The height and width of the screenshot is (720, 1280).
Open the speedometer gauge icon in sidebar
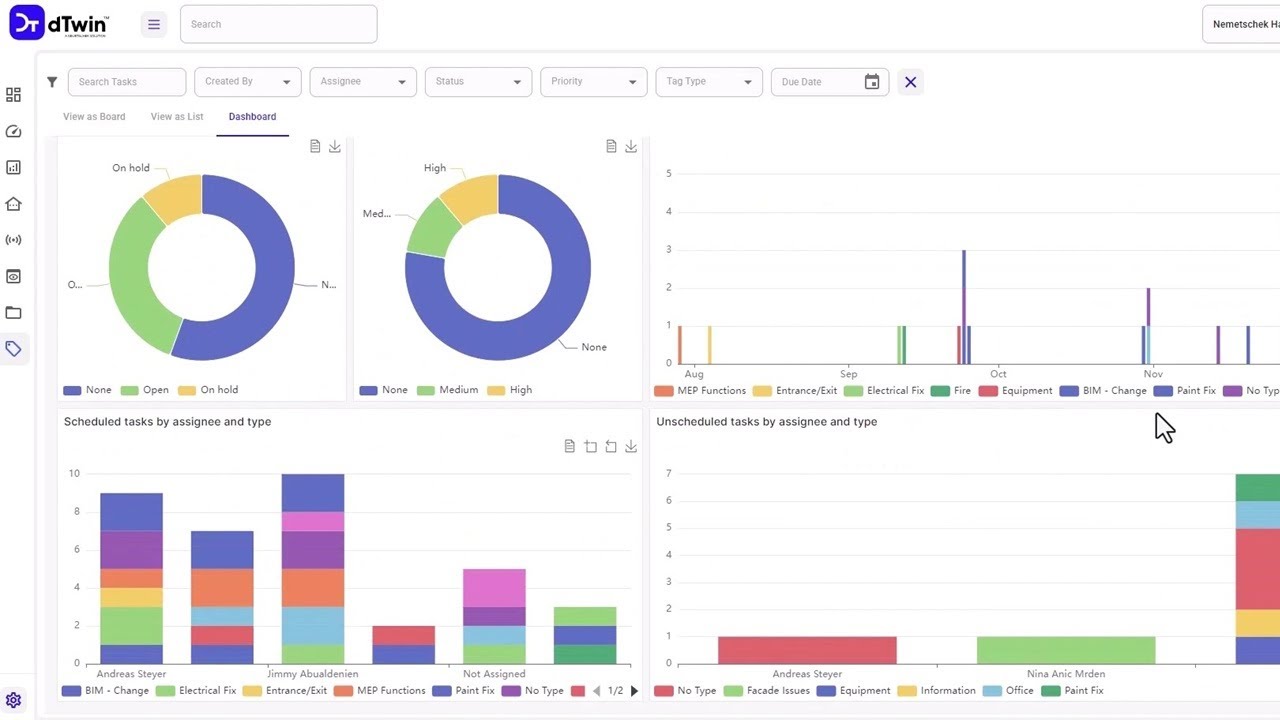point(13,131)
